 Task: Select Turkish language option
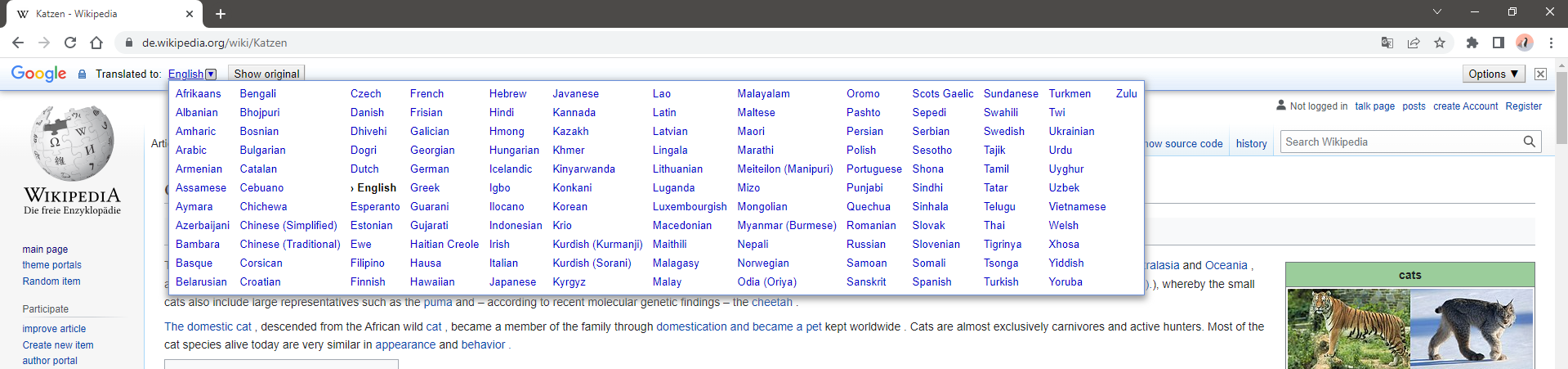click(x=1001, y=281)
